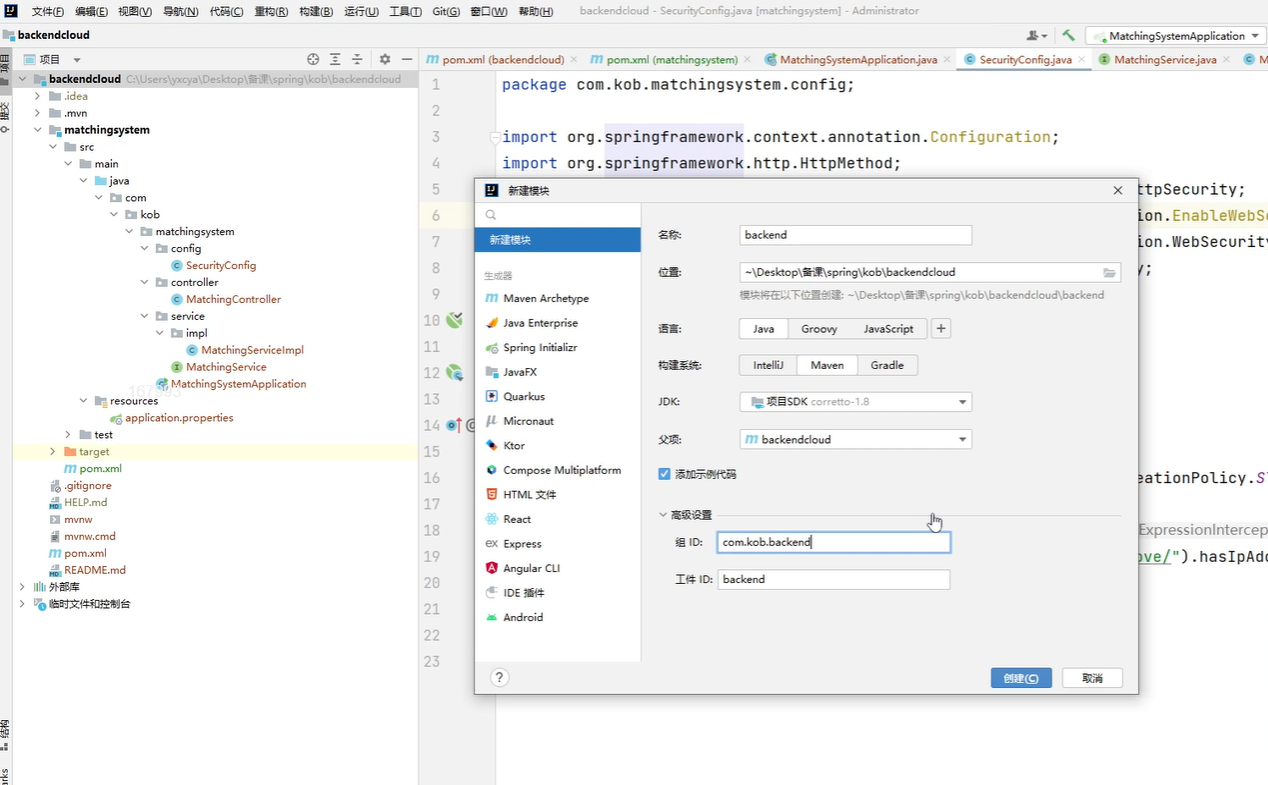Click the artifact ID input field
The height and width of the screenshot is (785, 1268).
[x=833, y=579]
